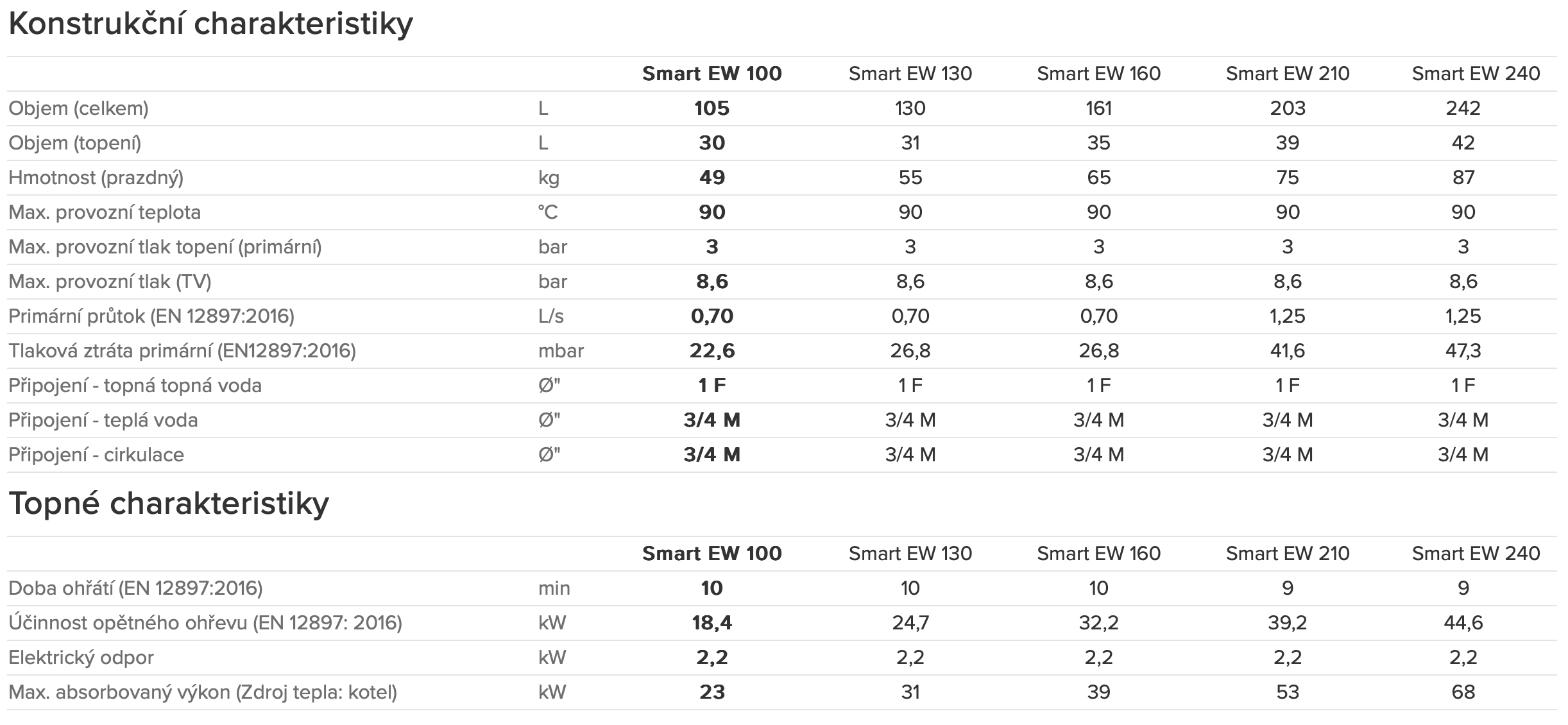Click the "Max. provozní teplota" row label

pos(105,212)
